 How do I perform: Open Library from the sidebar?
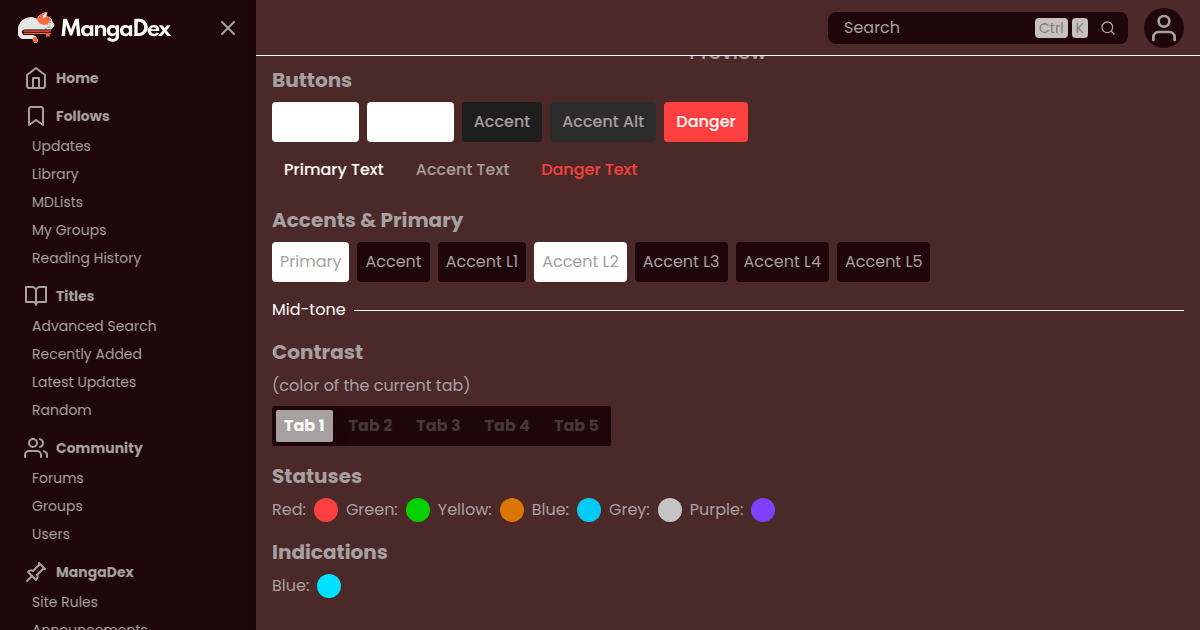click(55, 174)
